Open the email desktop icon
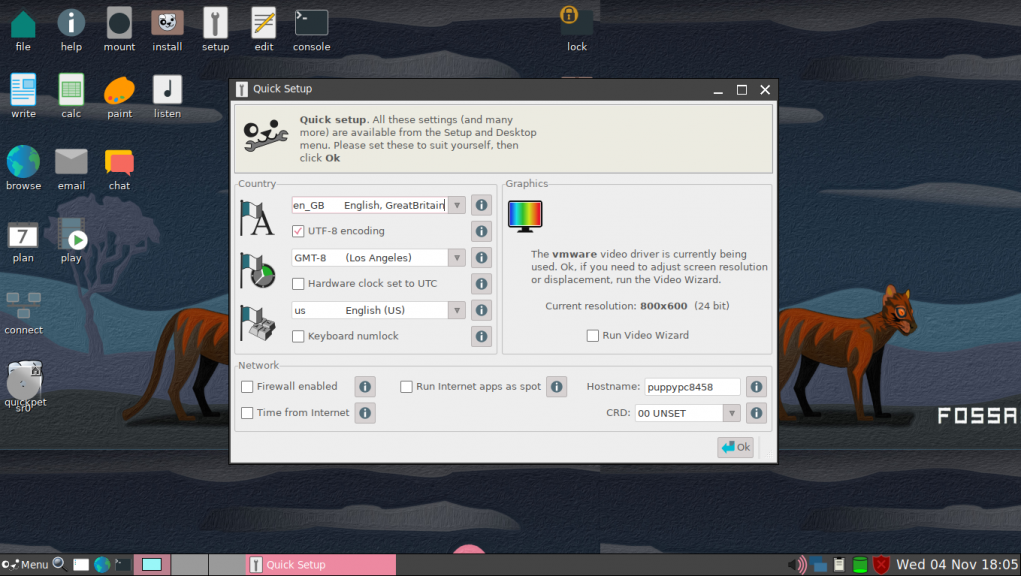The image size is (1021, 576). pos(71,168)
